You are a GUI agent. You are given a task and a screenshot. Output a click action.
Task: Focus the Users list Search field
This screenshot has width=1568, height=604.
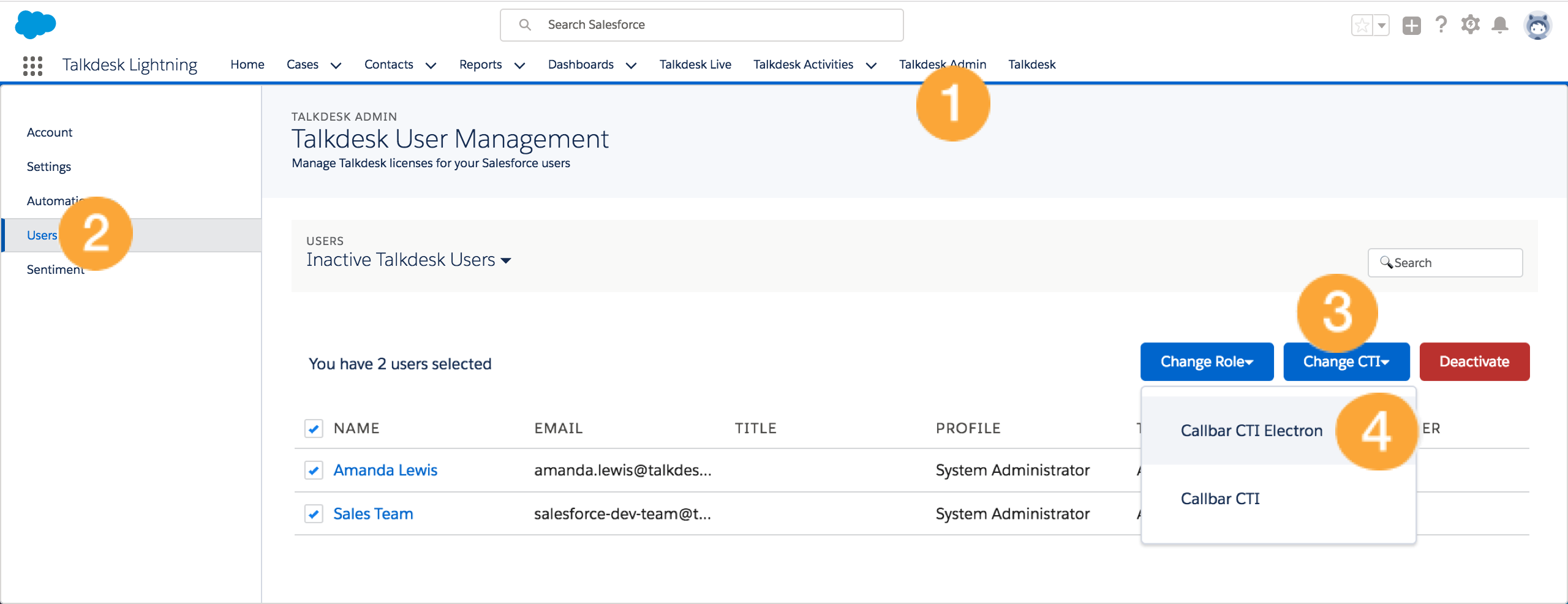(x=1445, y=263)
